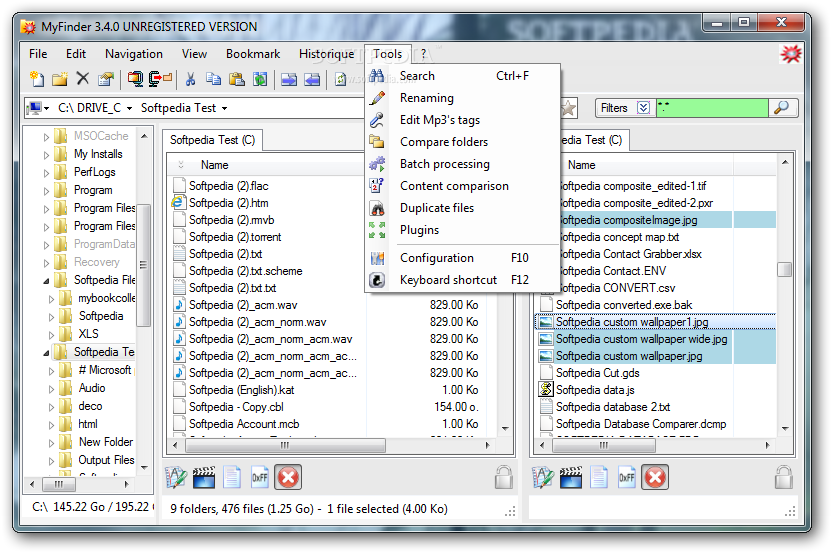Click the Cut scissors icon
The image size is (832, 553).
coord(190,79)
